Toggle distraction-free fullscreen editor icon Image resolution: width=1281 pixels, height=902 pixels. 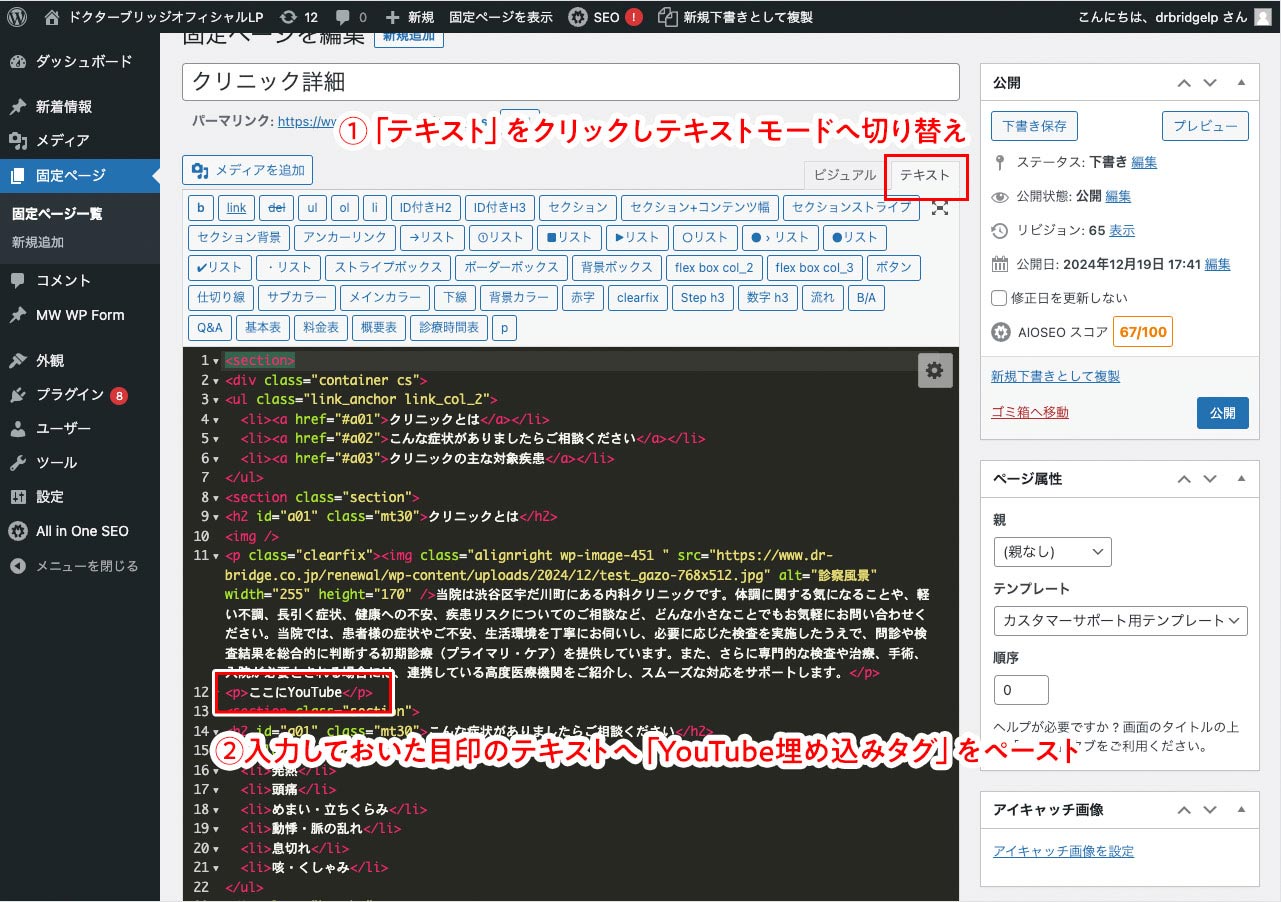coord(940,208)
